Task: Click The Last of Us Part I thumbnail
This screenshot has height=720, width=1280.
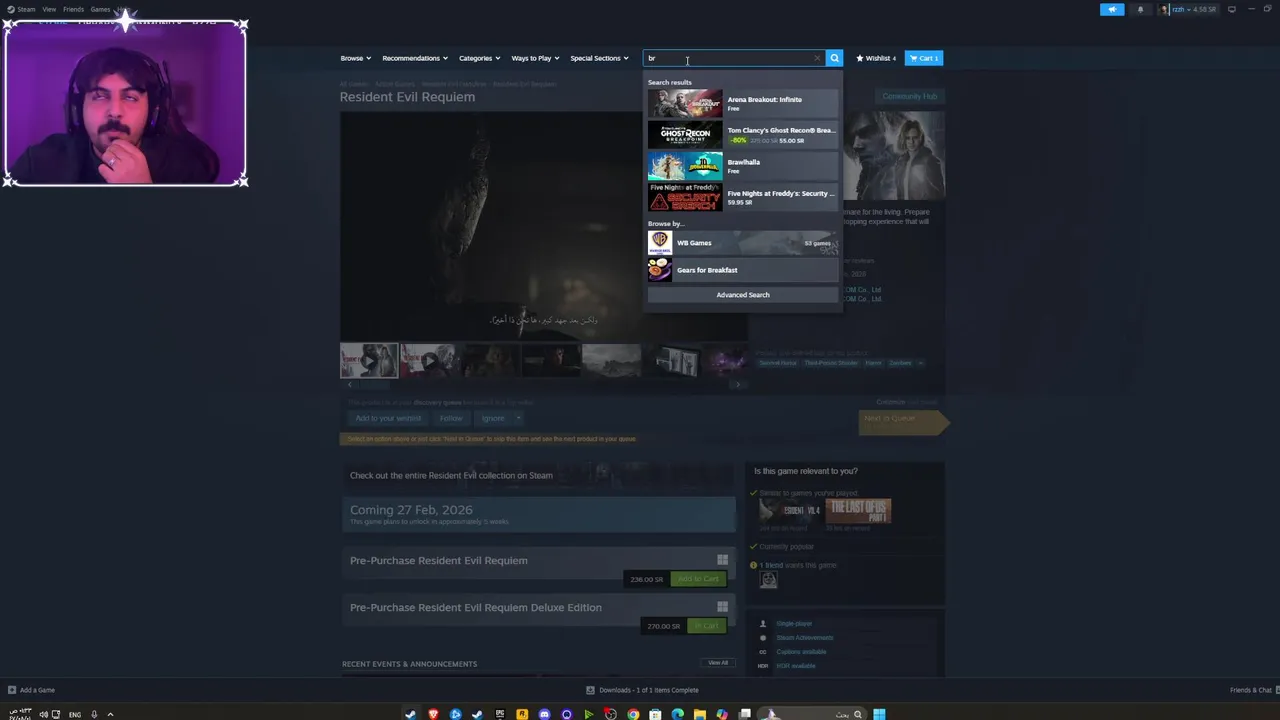Action: 858,510
